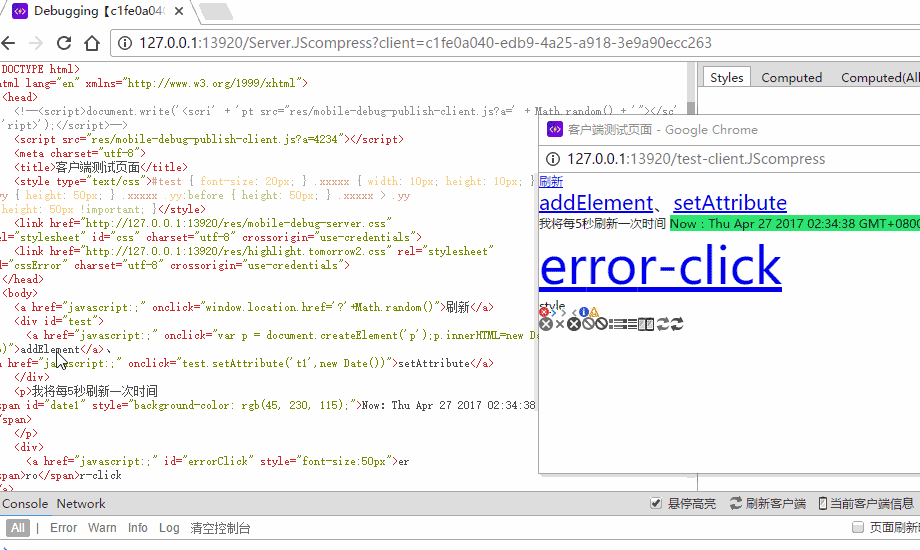Screen dimensions: 920x550
Task: Click the blue right chevron icon
Action: pyautogui.click(x=553, y=313)
